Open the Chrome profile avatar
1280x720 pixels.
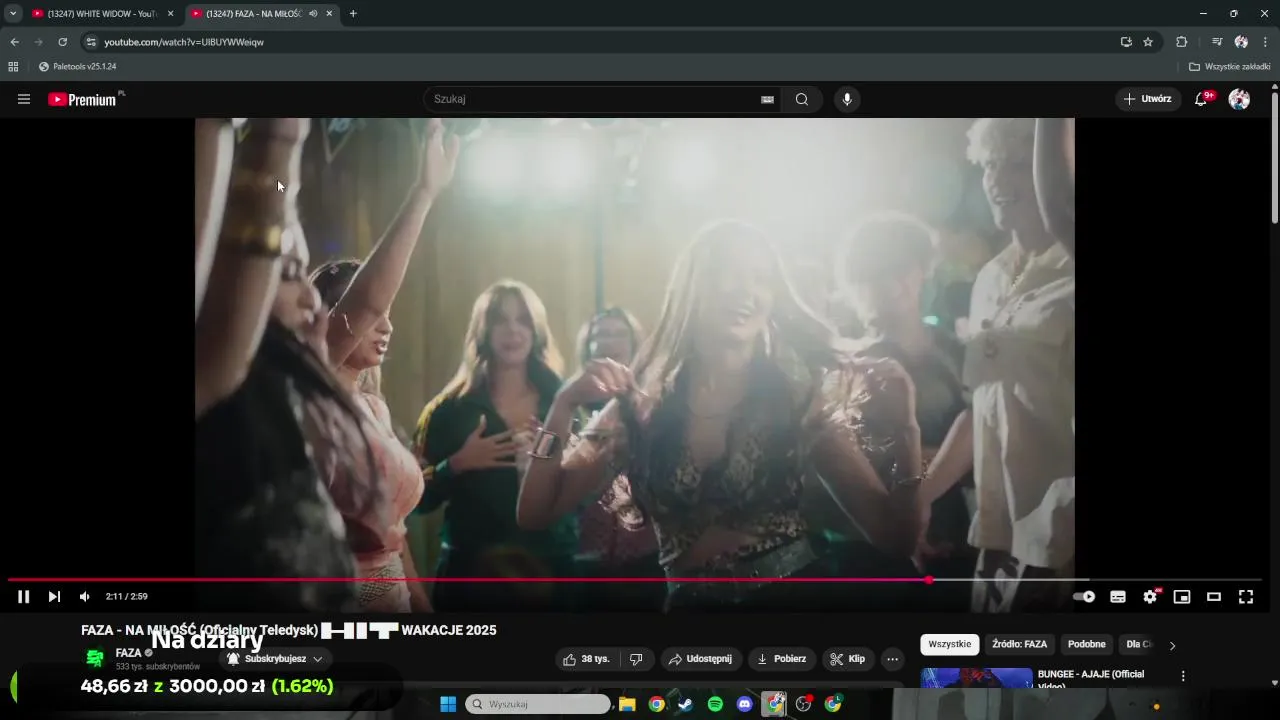[1241, 42]
